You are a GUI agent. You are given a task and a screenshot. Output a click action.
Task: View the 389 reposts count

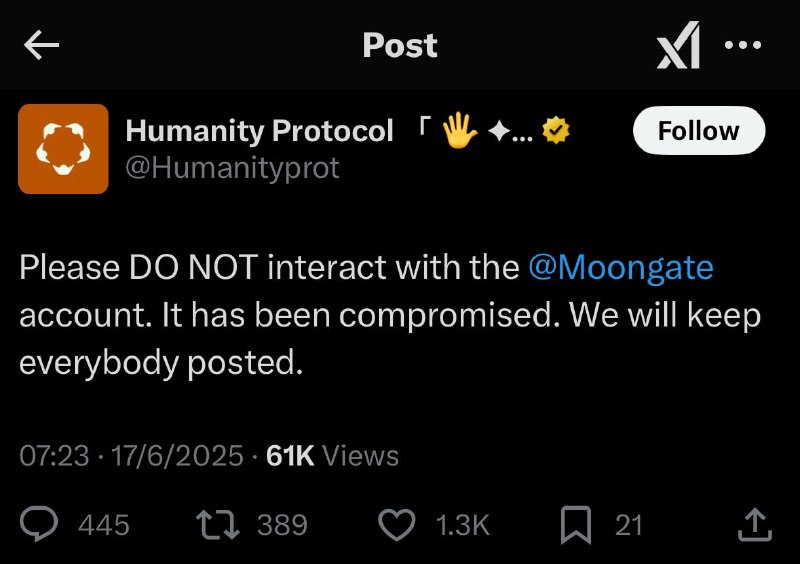(282, 525)
